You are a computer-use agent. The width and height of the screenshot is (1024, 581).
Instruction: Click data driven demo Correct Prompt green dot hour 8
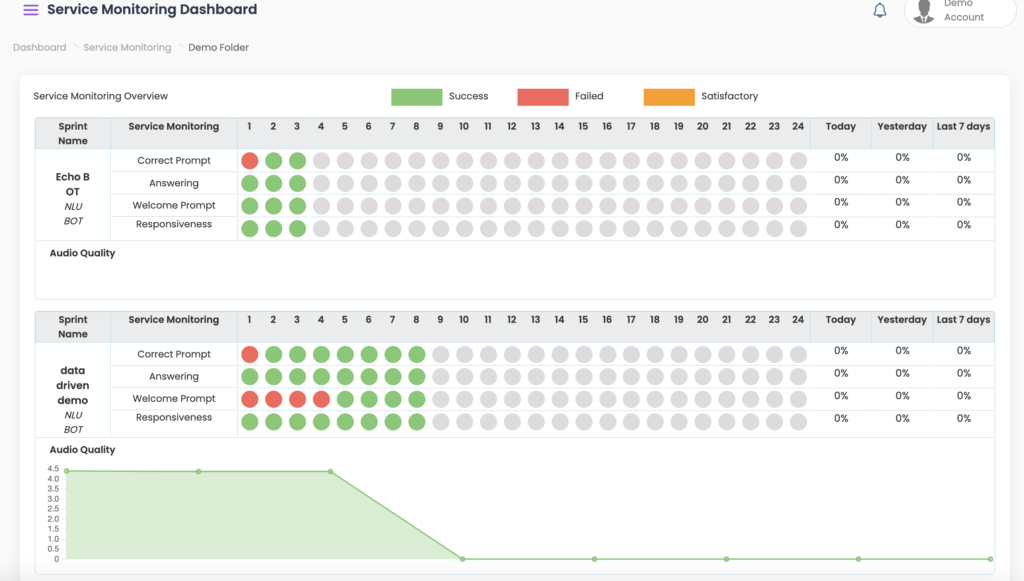coord(416,355)
